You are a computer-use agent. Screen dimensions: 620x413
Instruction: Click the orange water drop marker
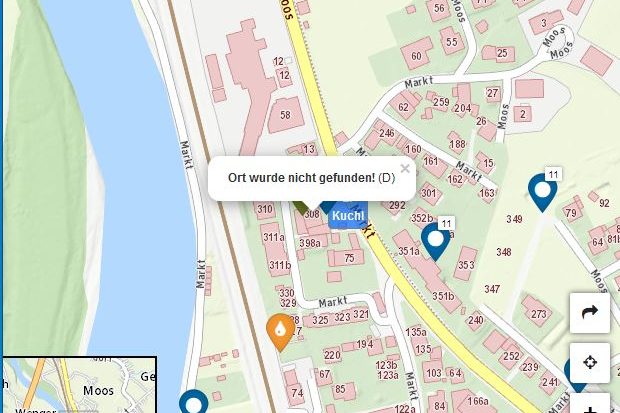(x=280, y=332)
